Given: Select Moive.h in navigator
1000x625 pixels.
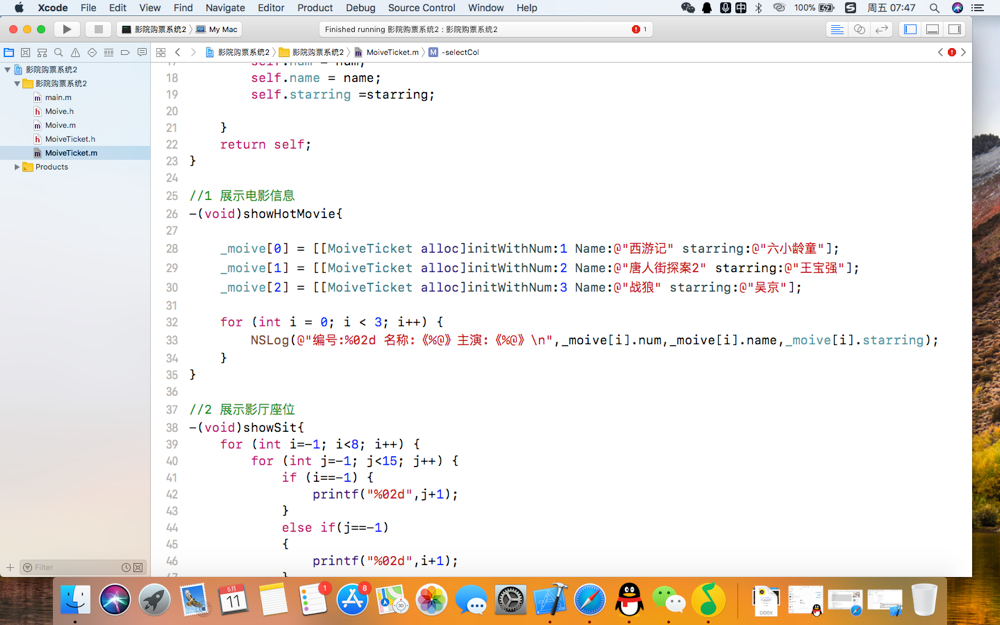Looking at the screenshot, I should click(59, 112).
